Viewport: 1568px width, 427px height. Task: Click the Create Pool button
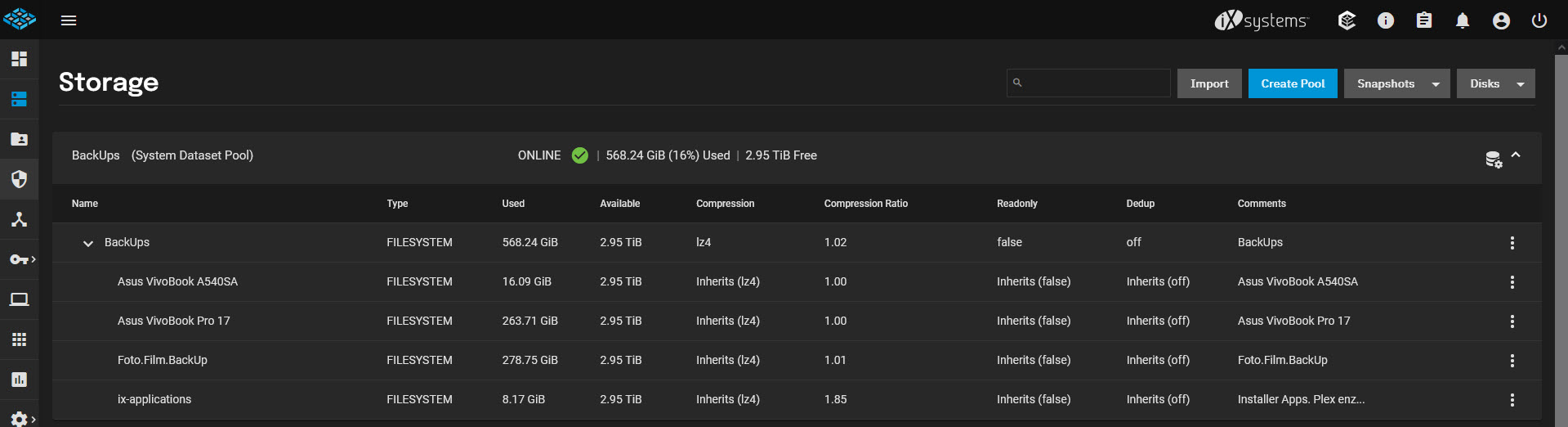click(1293, 83)
